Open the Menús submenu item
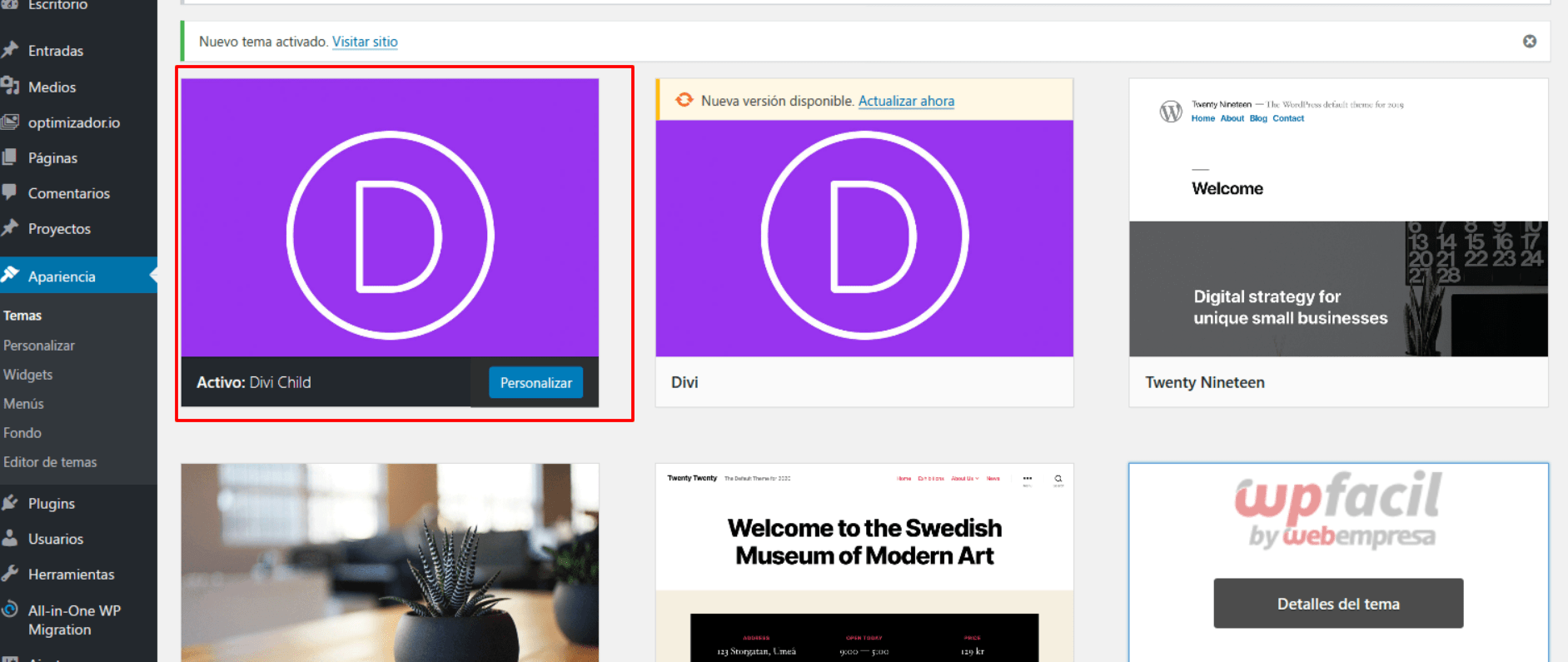 23,403
